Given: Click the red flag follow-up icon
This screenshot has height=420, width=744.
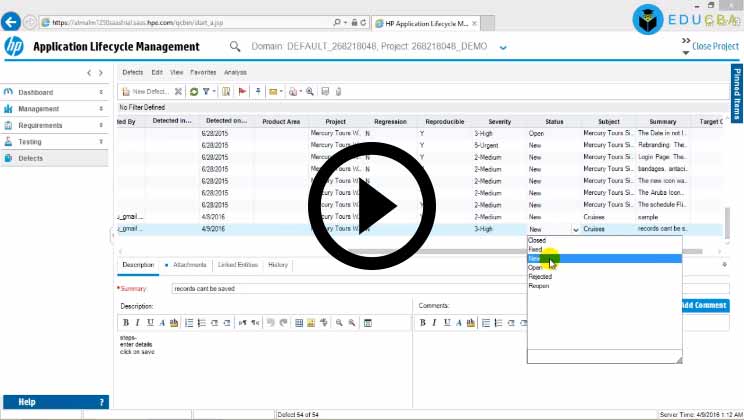Looking at the screenshot, I should 242,91.
